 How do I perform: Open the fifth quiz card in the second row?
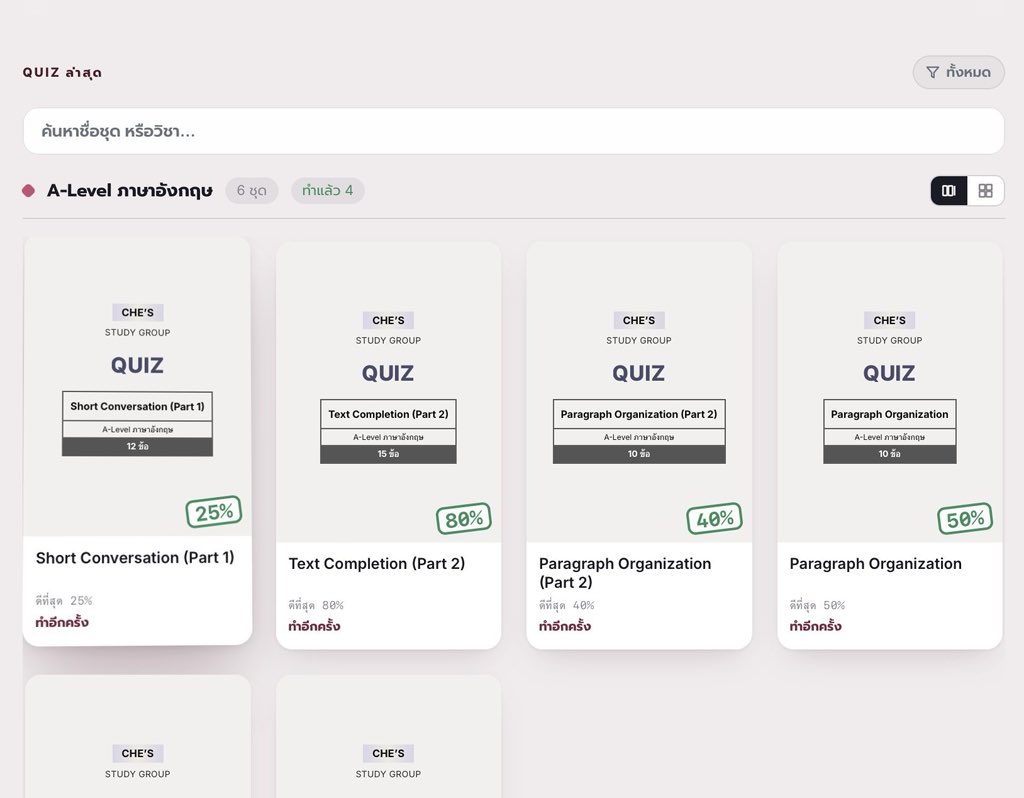[137, 737]
